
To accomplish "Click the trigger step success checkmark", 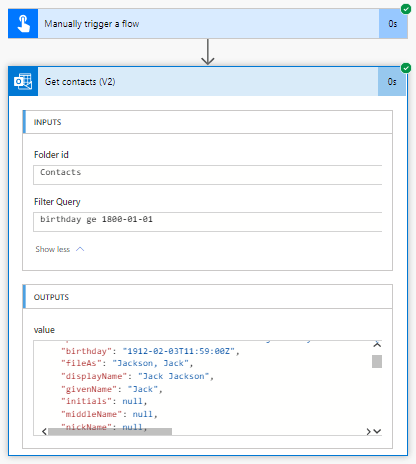I will coord(406,9).
